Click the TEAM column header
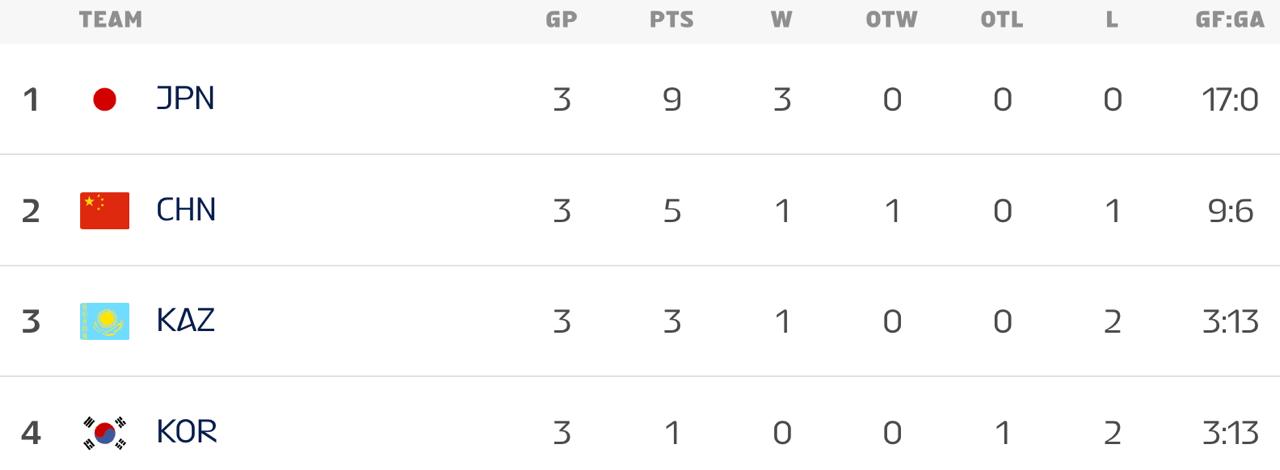The height and width of the screenshot is (470, 1280). (x=110, y=20)
